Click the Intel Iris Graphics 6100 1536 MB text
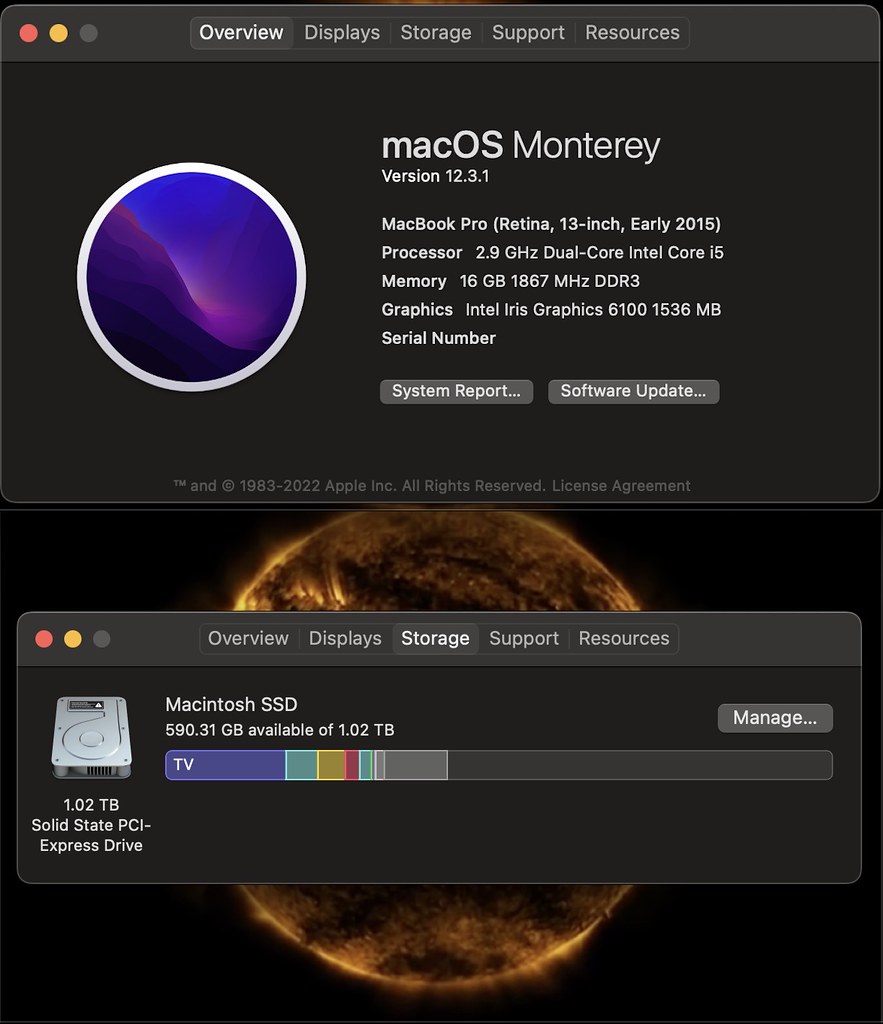Screen dimensions: 883x1024 point(593,310)
